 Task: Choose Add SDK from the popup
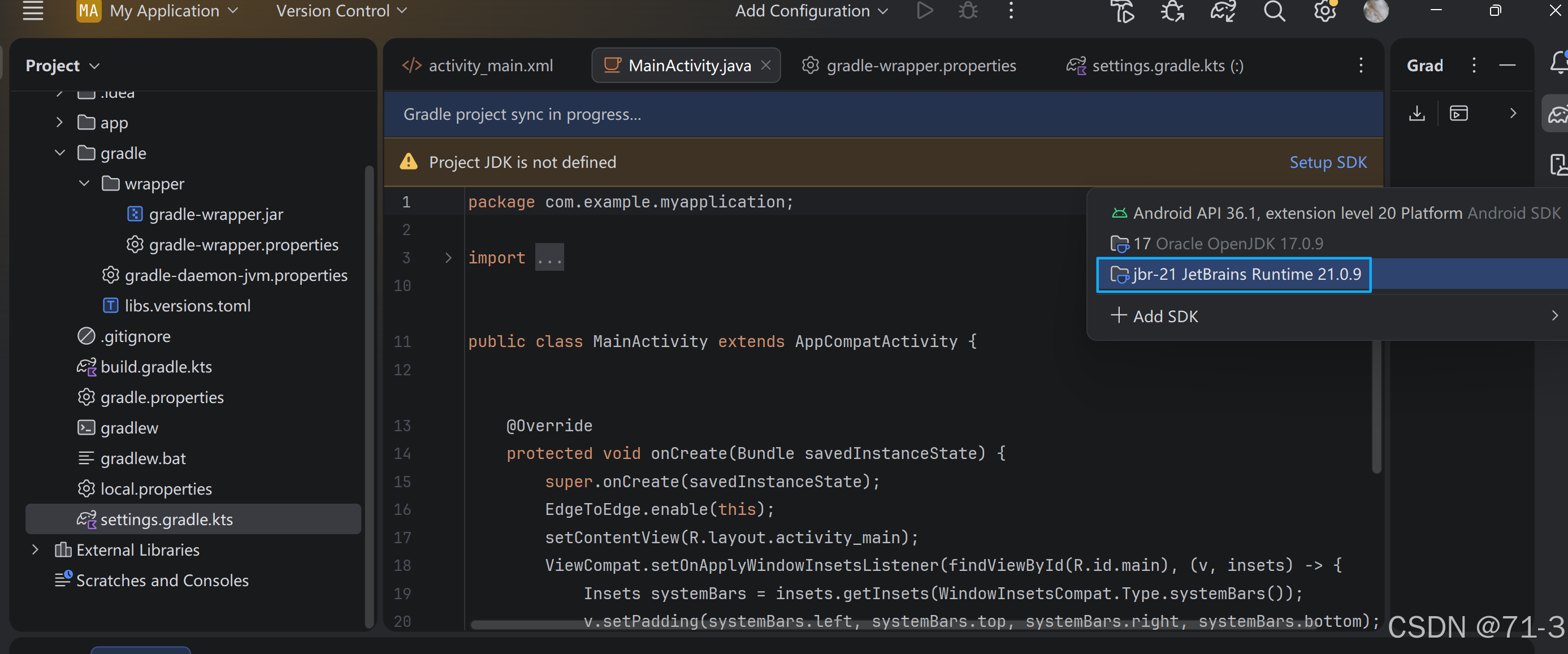pos(1165,317)
